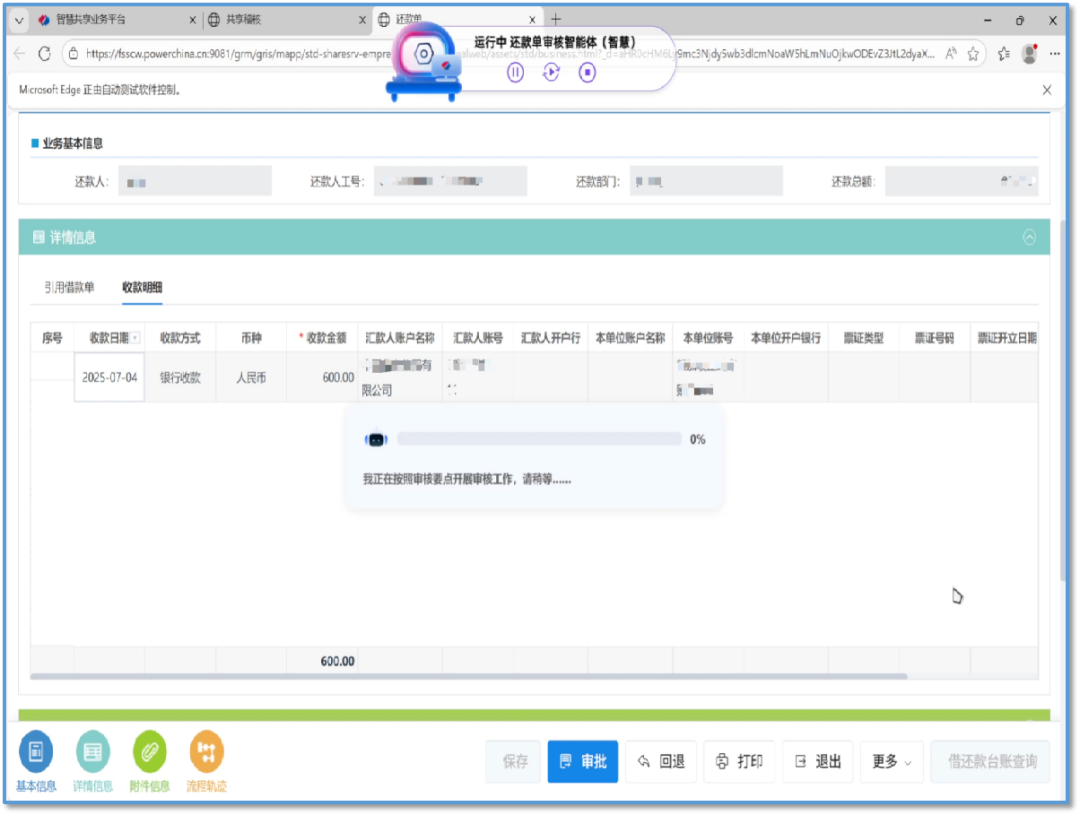Open Edge settings and more menu
Viewport: 1080px width, 815px height.
click(1055, 54)
